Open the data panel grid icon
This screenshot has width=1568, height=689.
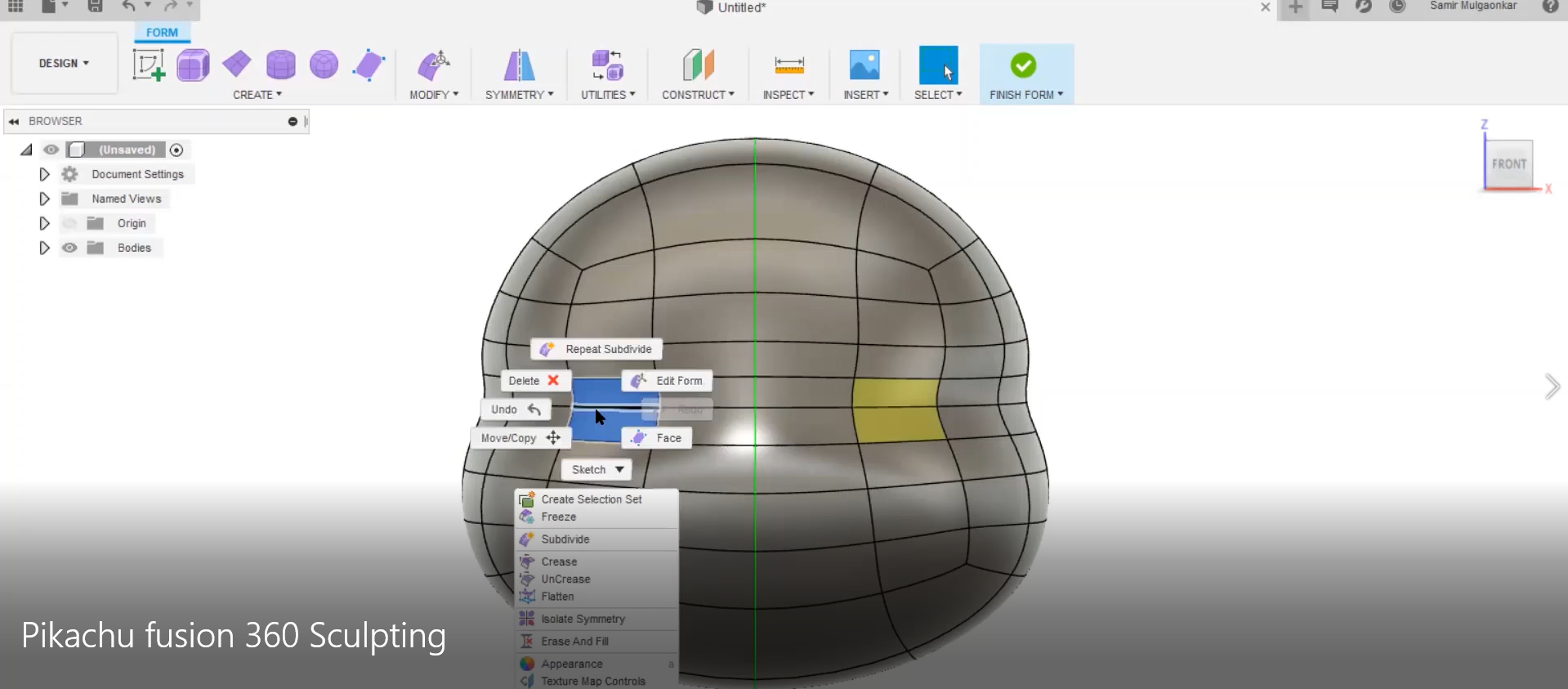[16, 7]
